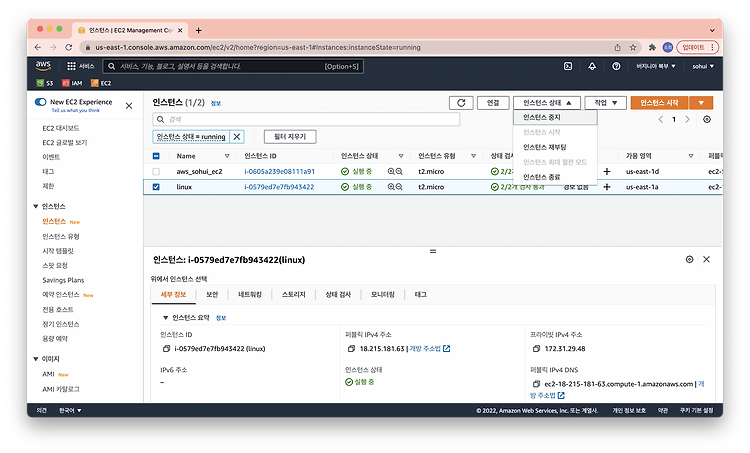
Task: Click zoom icons in linux row
Action: (x=395, y=187)
